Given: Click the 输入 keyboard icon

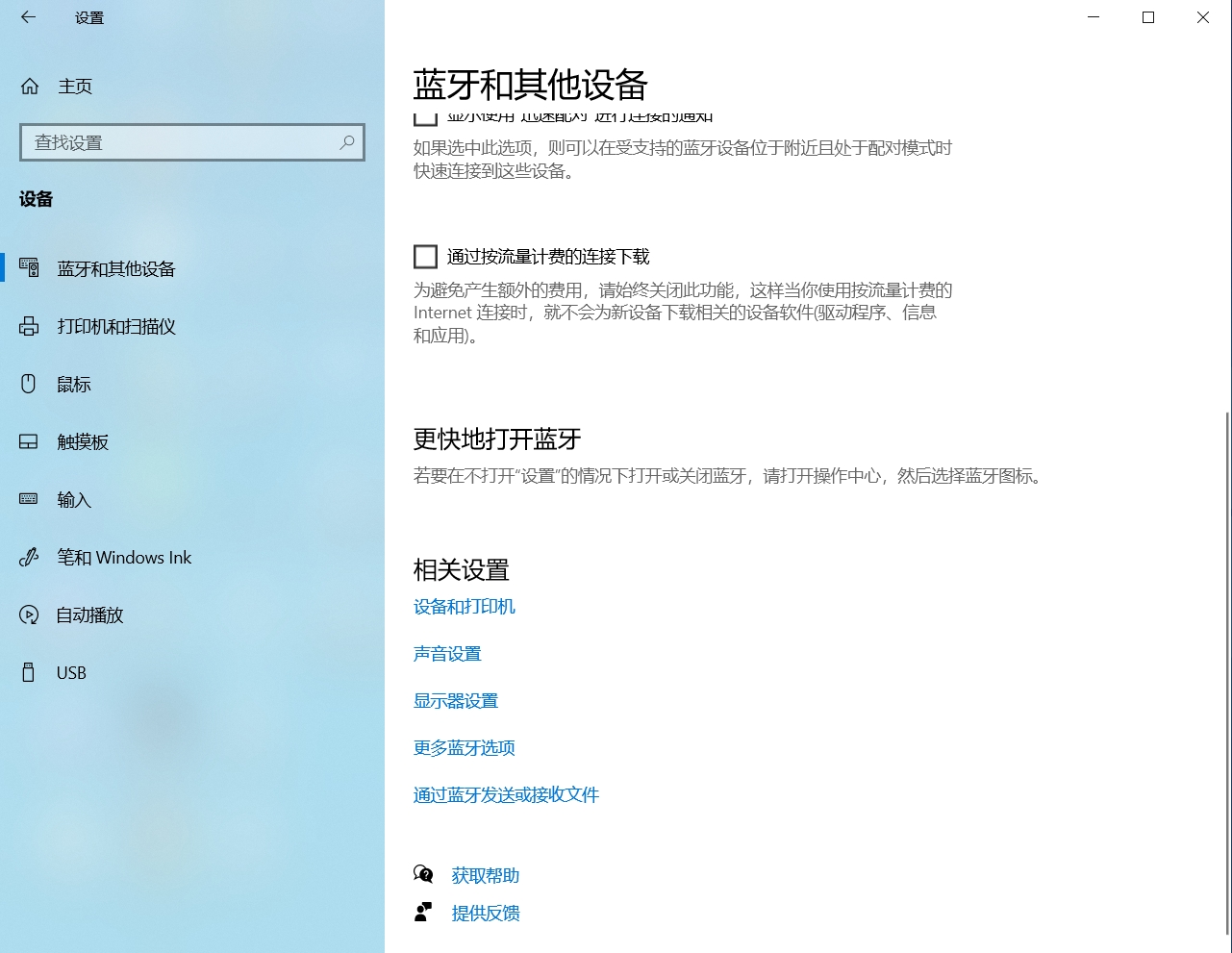Looking at the screenshot, I should [x=29, y=499].
